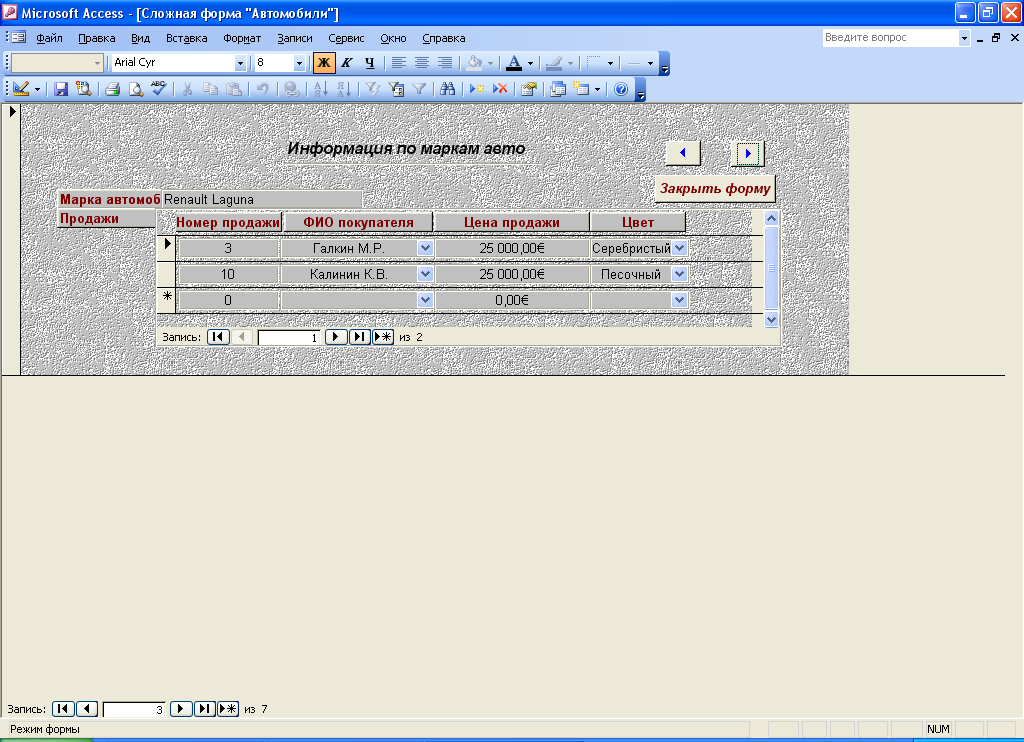Toggle Bold (Ж) formatting
1024x742 pixels.
pos(323,63)
